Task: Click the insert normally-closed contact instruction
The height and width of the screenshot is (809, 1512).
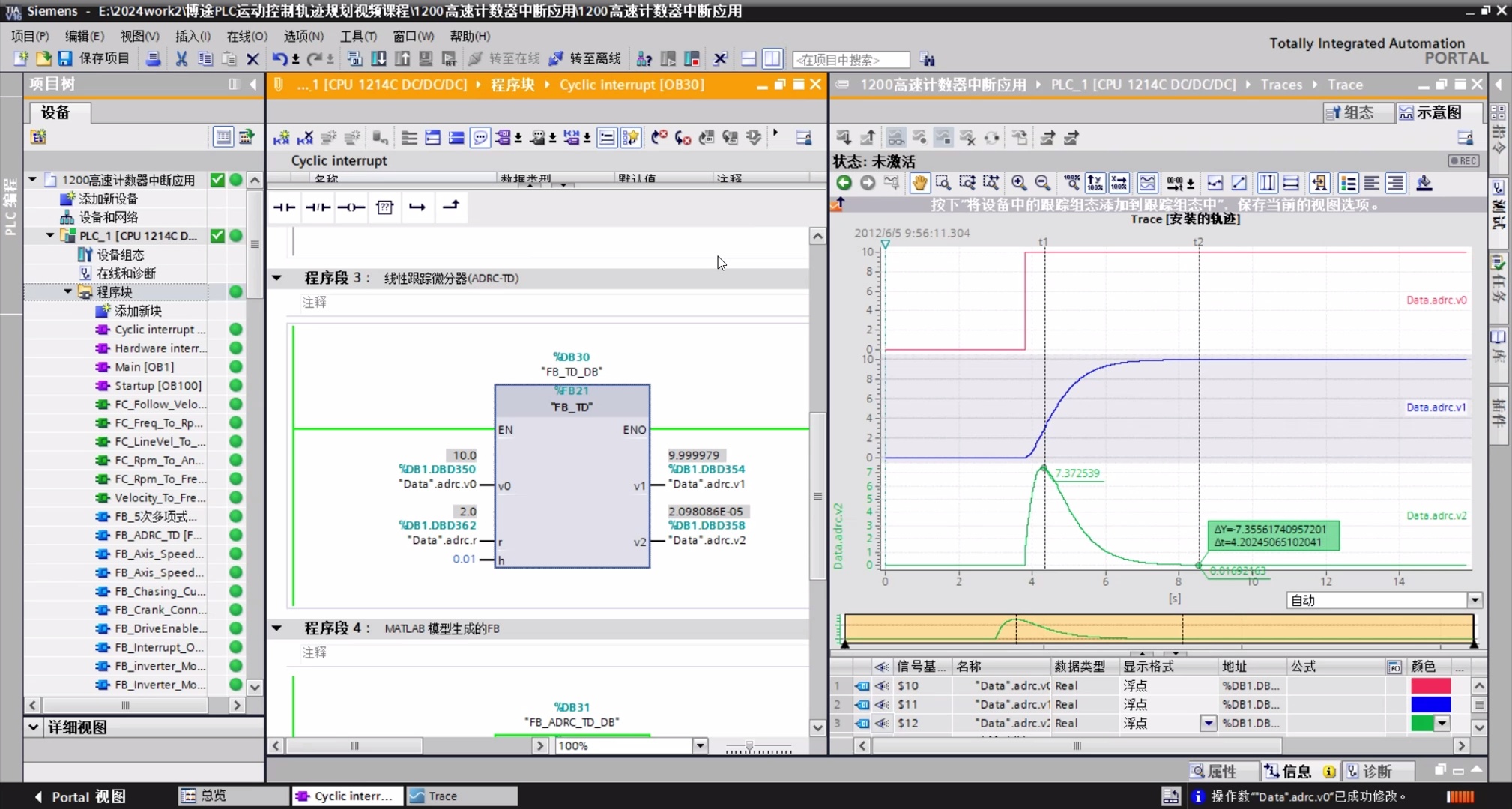Action: click(x=318, y=207)
